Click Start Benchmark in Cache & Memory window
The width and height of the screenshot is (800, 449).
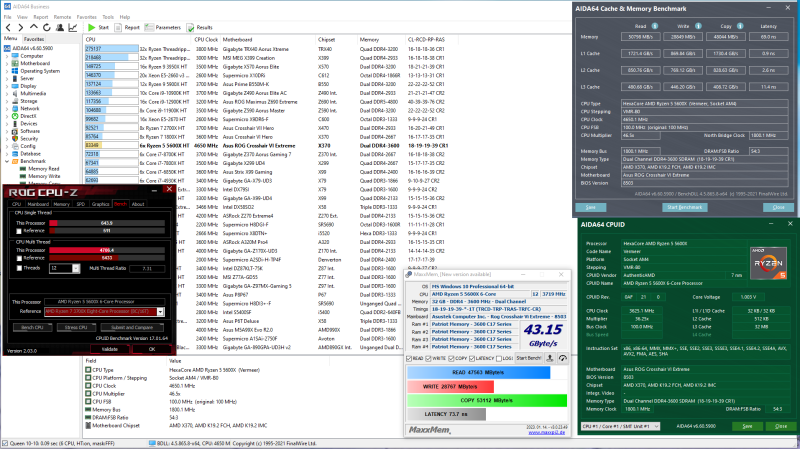(x=684, y=207)
